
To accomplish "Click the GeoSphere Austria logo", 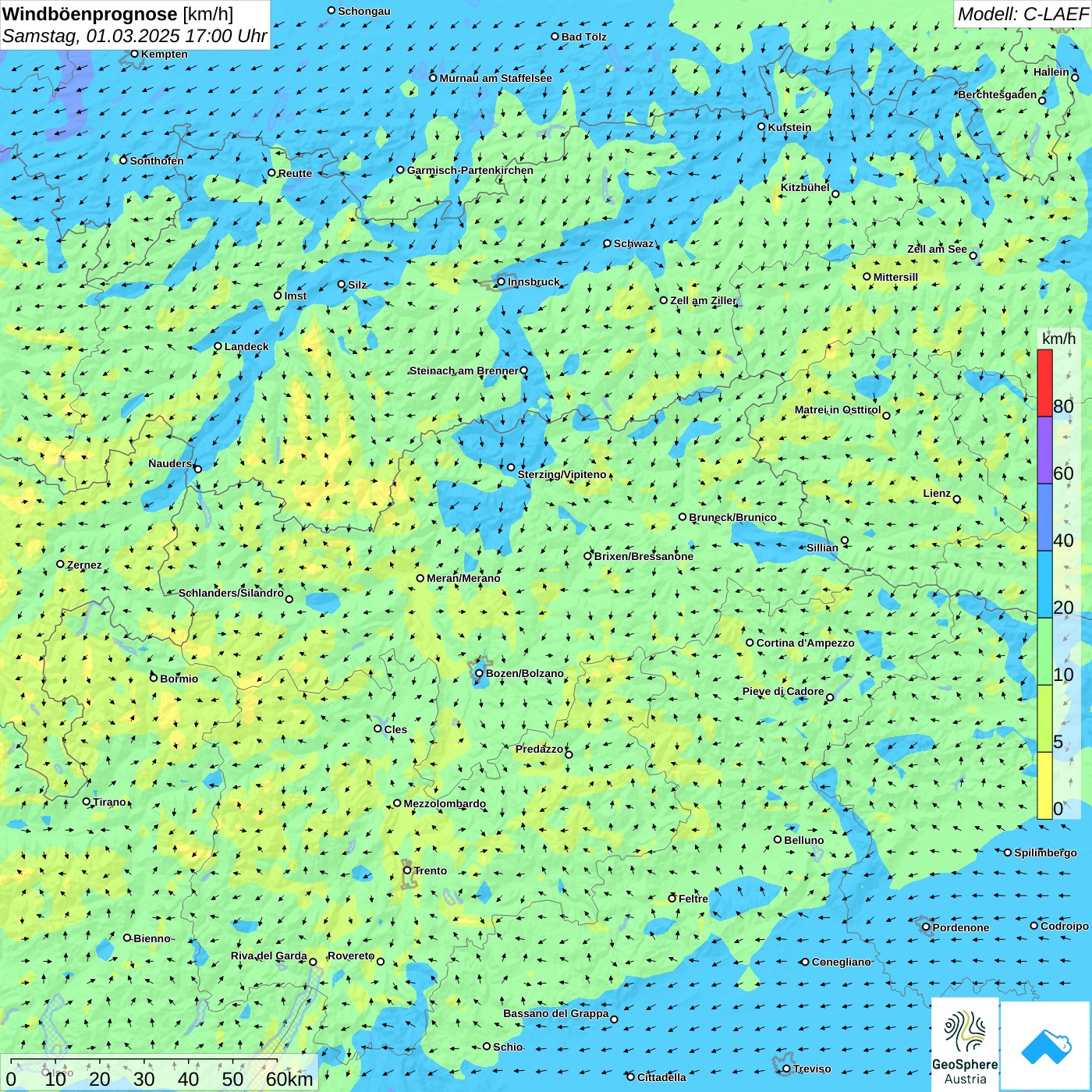I will pos(965,1045).
